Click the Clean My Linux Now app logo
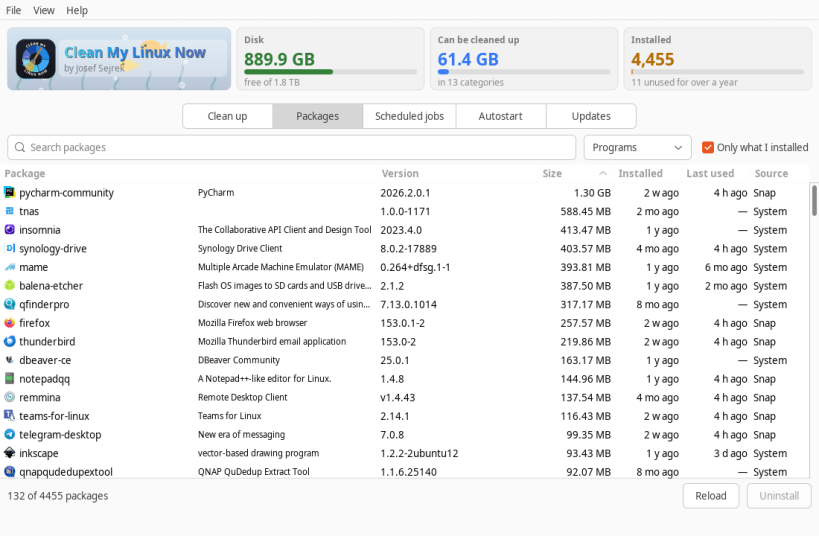 [x=36, y=59]
